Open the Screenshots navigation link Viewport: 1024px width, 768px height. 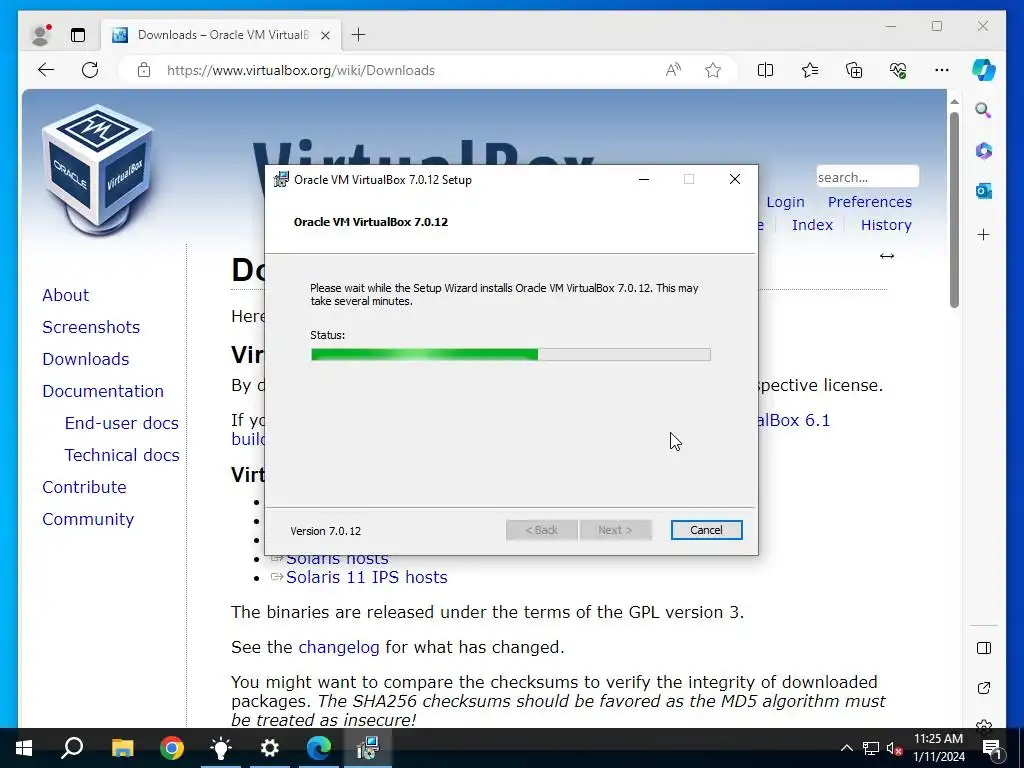(91, 327)
